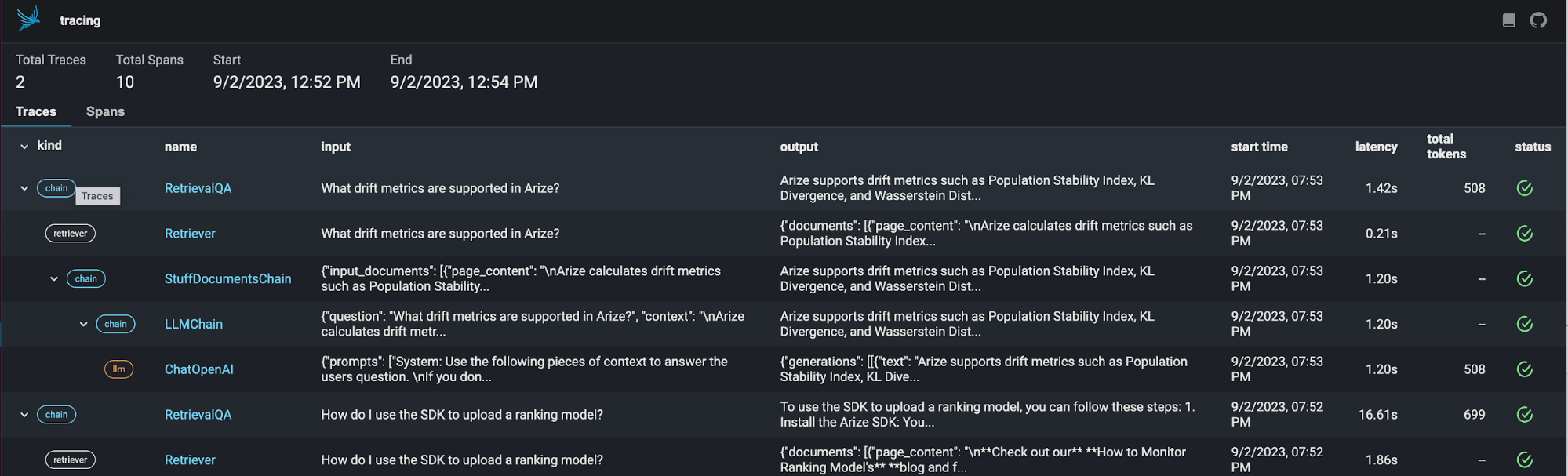Click status checkmark for 0.21s Retriever row
This screenshot has height=476, width=1568.
(1524, 234)
